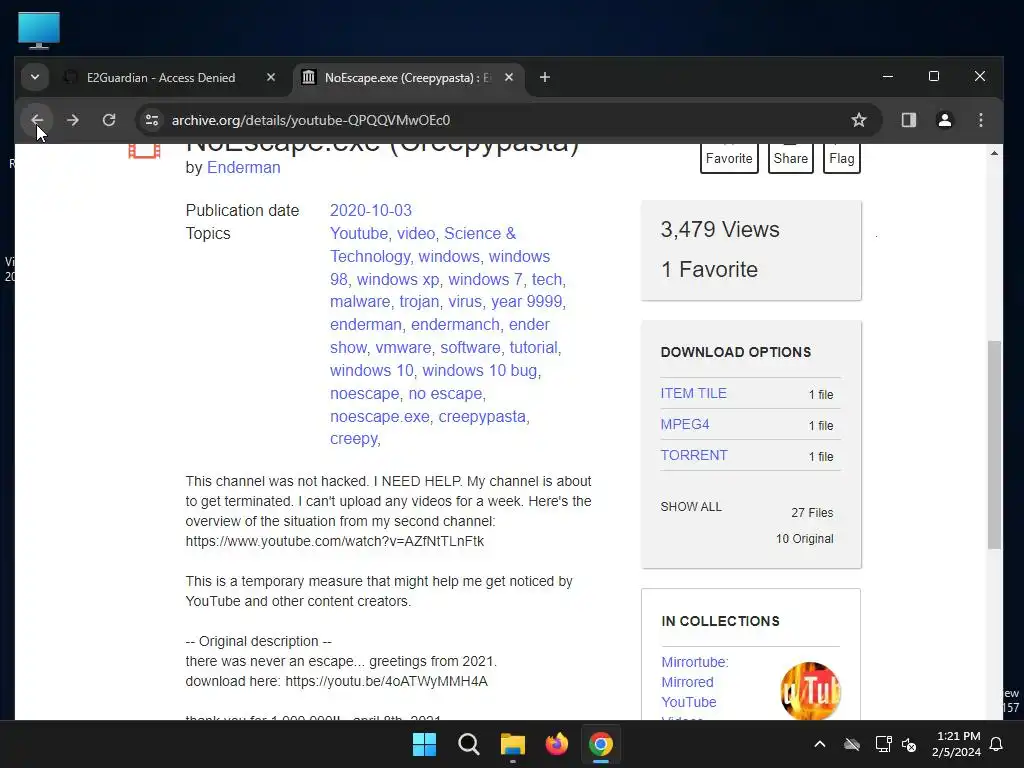Screen dimensions: 1024x768
Task: Click the 27 Files text
Action: tap(812, 513)
